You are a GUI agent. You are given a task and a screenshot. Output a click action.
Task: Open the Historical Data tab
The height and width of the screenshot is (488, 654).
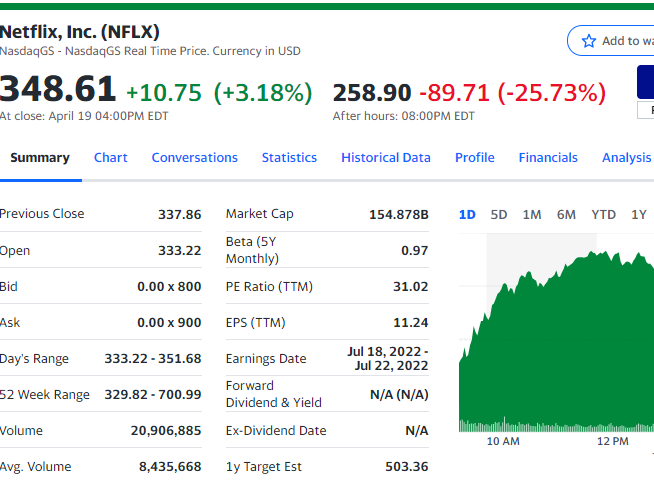(x=386, y=158)
